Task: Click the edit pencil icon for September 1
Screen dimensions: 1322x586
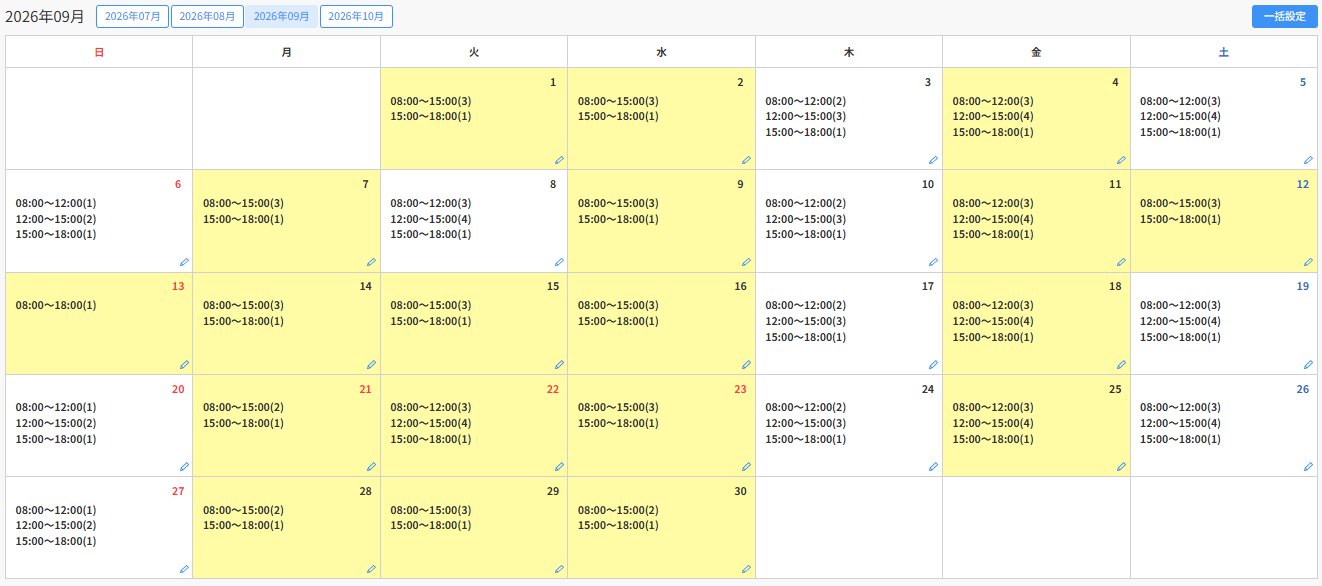Action: (x=559, y=160)
